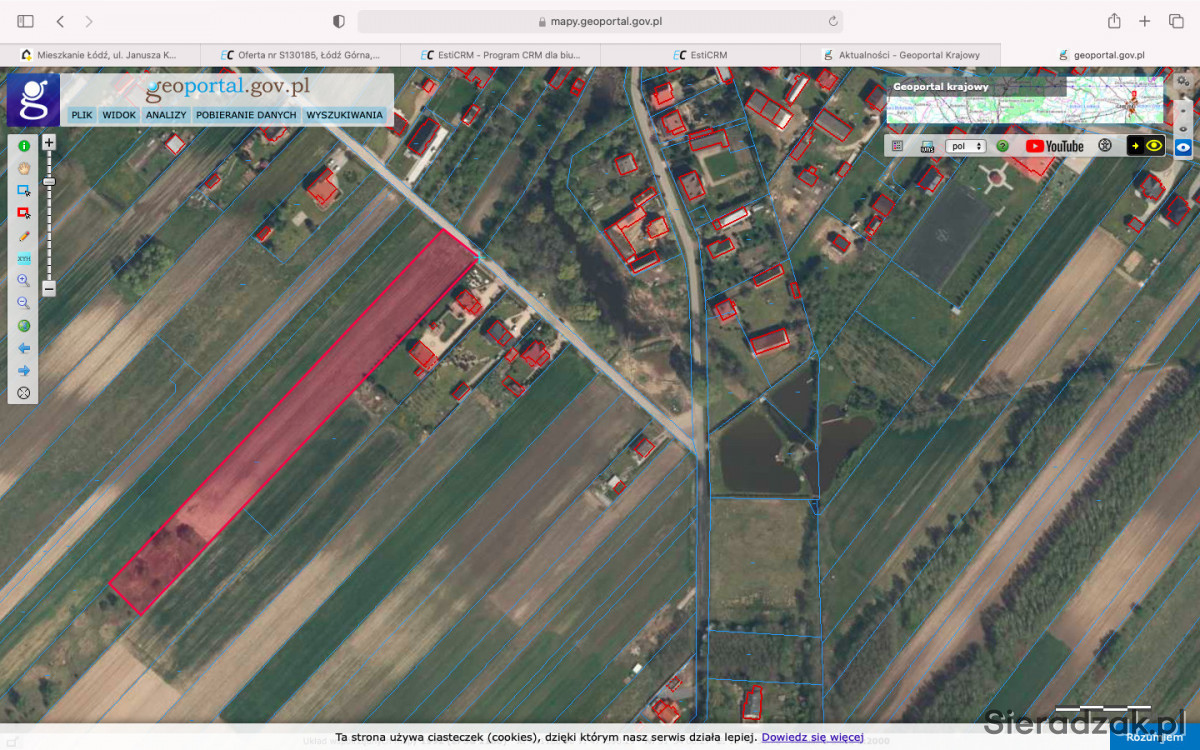Select the hand pan tool

coord(24,168)
